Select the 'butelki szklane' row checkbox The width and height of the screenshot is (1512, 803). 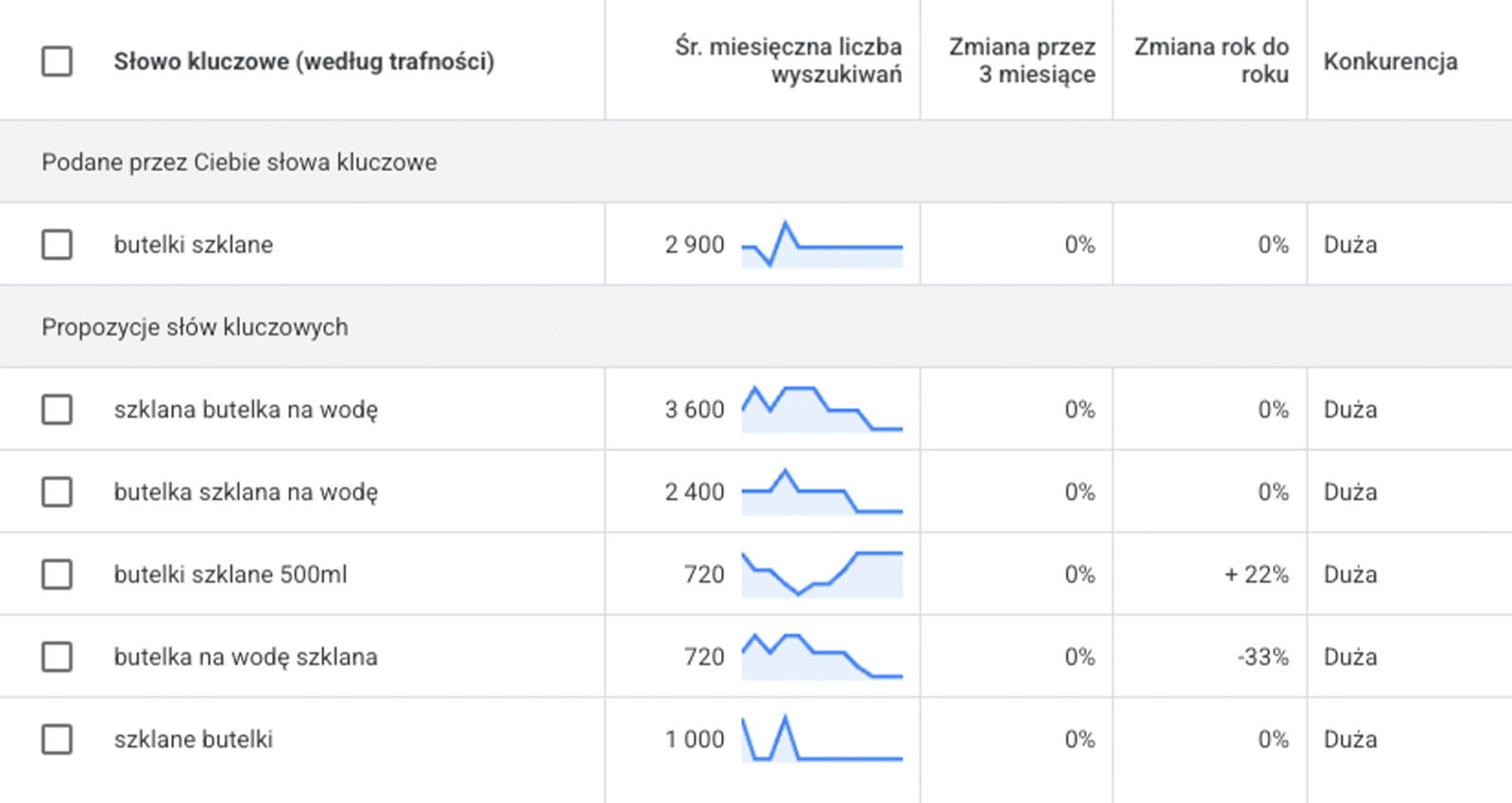[57, 245]
